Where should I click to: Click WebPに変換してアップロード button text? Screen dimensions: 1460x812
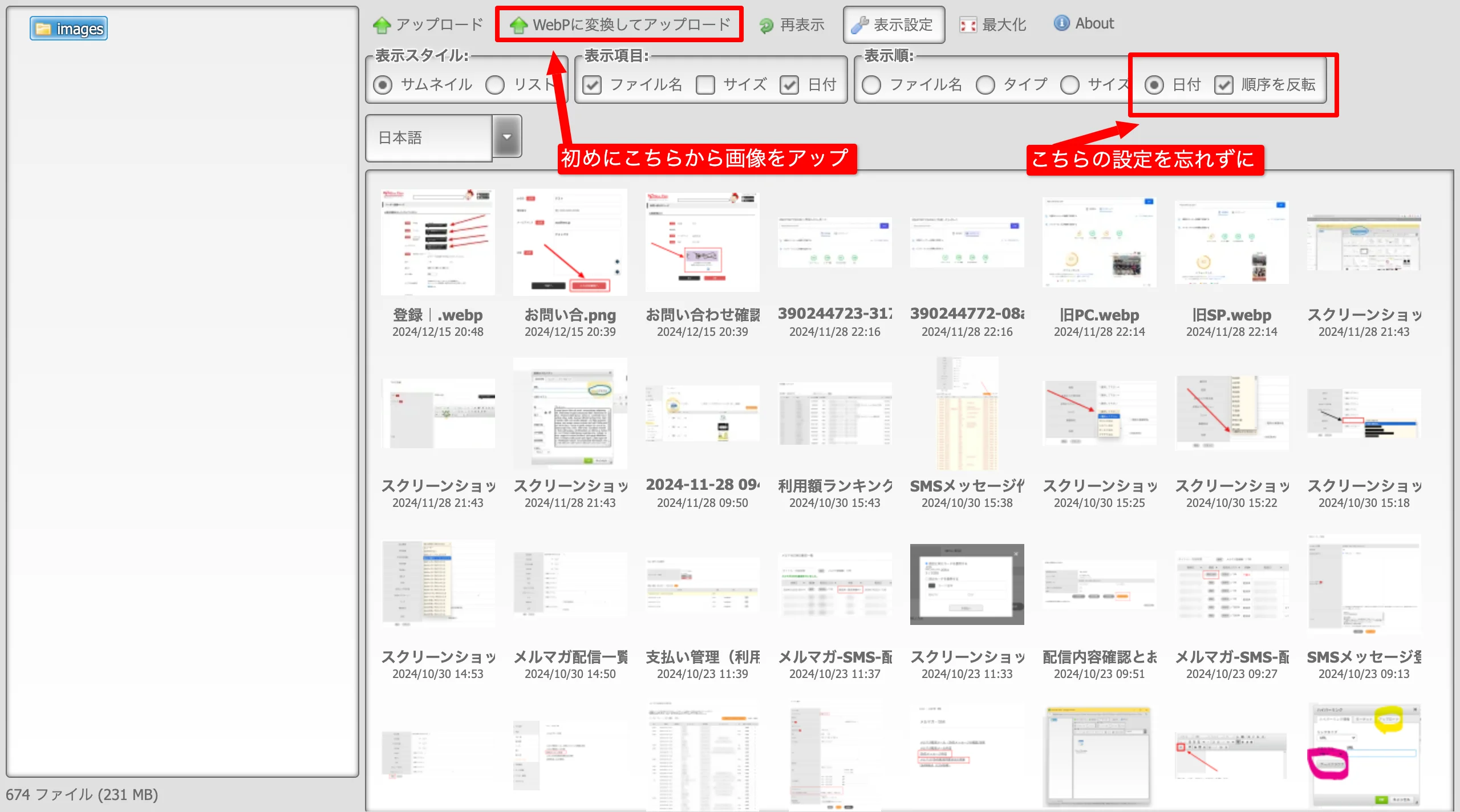pos(632,25)
